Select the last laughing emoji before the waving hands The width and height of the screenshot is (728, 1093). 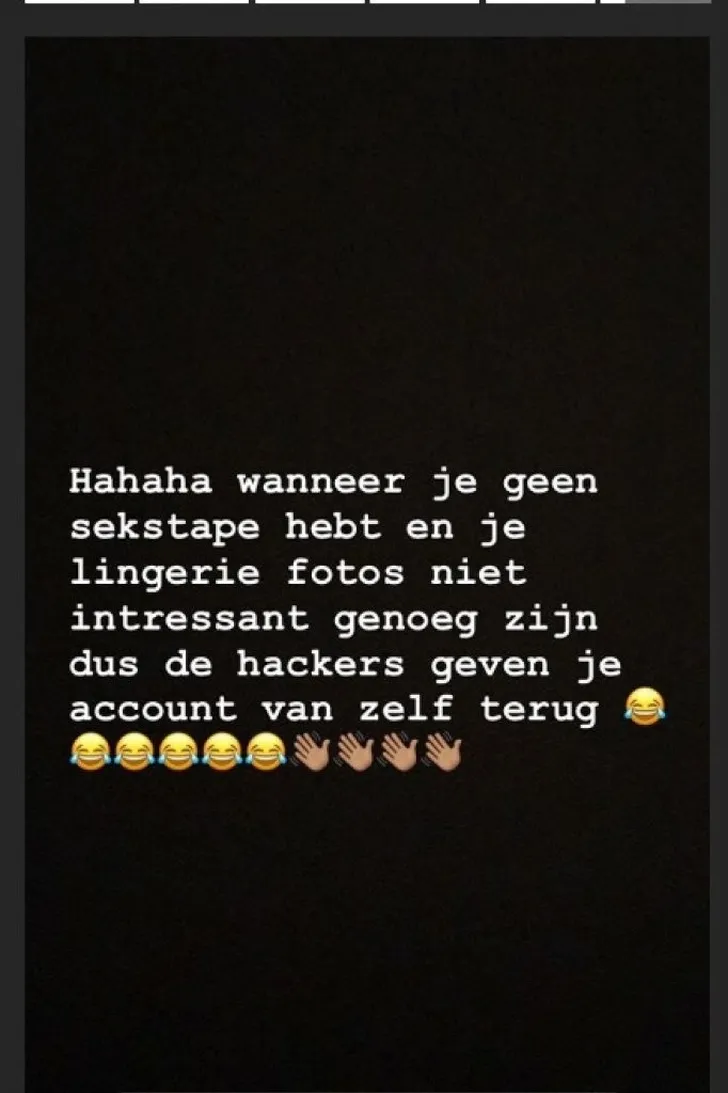click(x=266, y=751)
